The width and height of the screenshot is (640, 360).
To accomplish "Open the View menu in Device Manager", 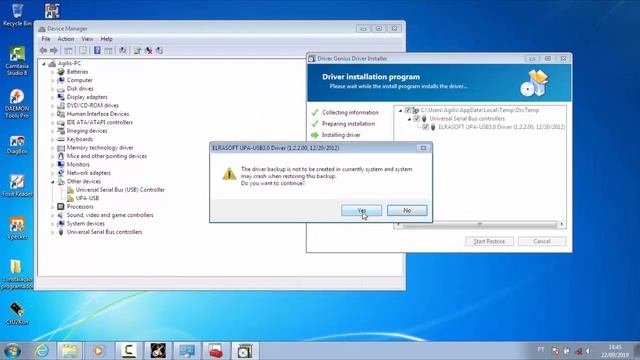I will (87, 39).
